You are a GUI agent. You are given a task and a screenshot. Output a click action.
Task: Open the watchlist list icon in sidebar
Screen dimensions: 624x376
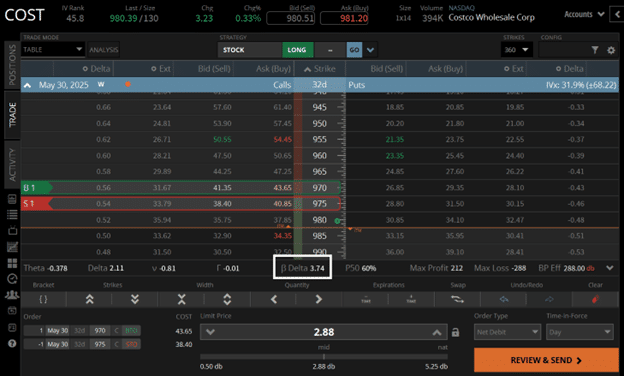pyautogui.click(x=12, y=214)
